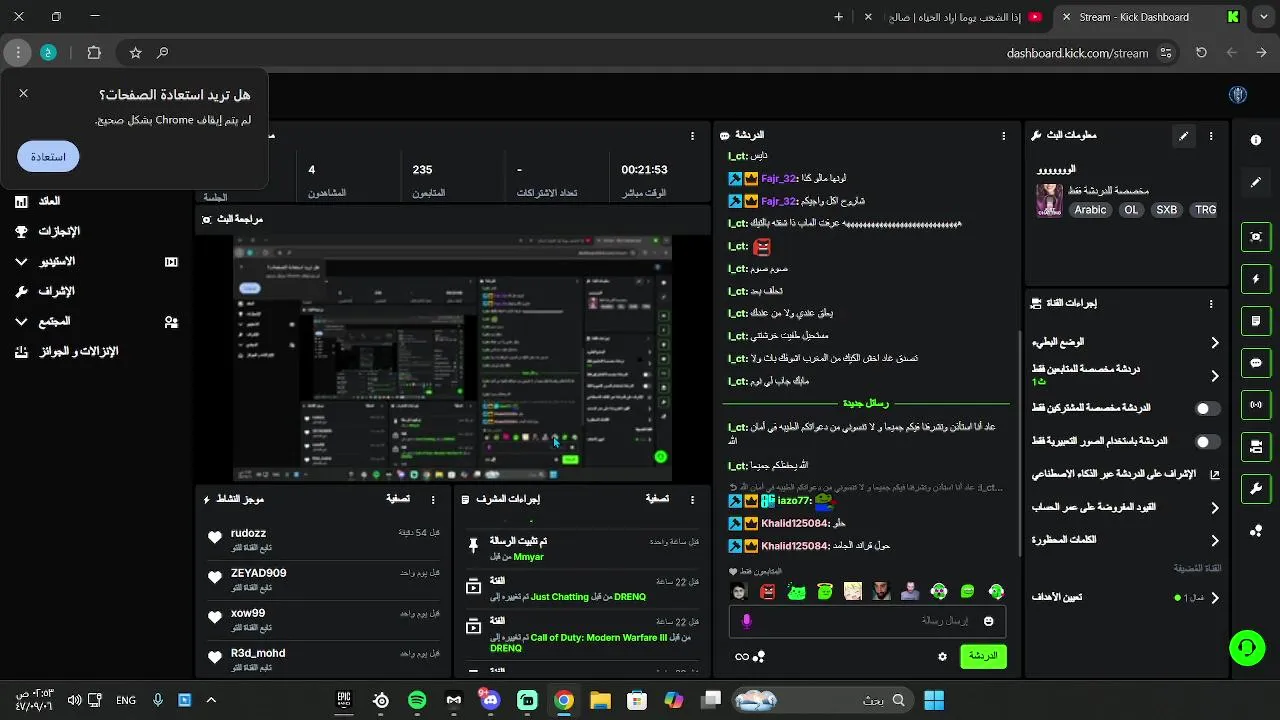Click the send message input field
The image size is (1280, 720).
(867, 621)
